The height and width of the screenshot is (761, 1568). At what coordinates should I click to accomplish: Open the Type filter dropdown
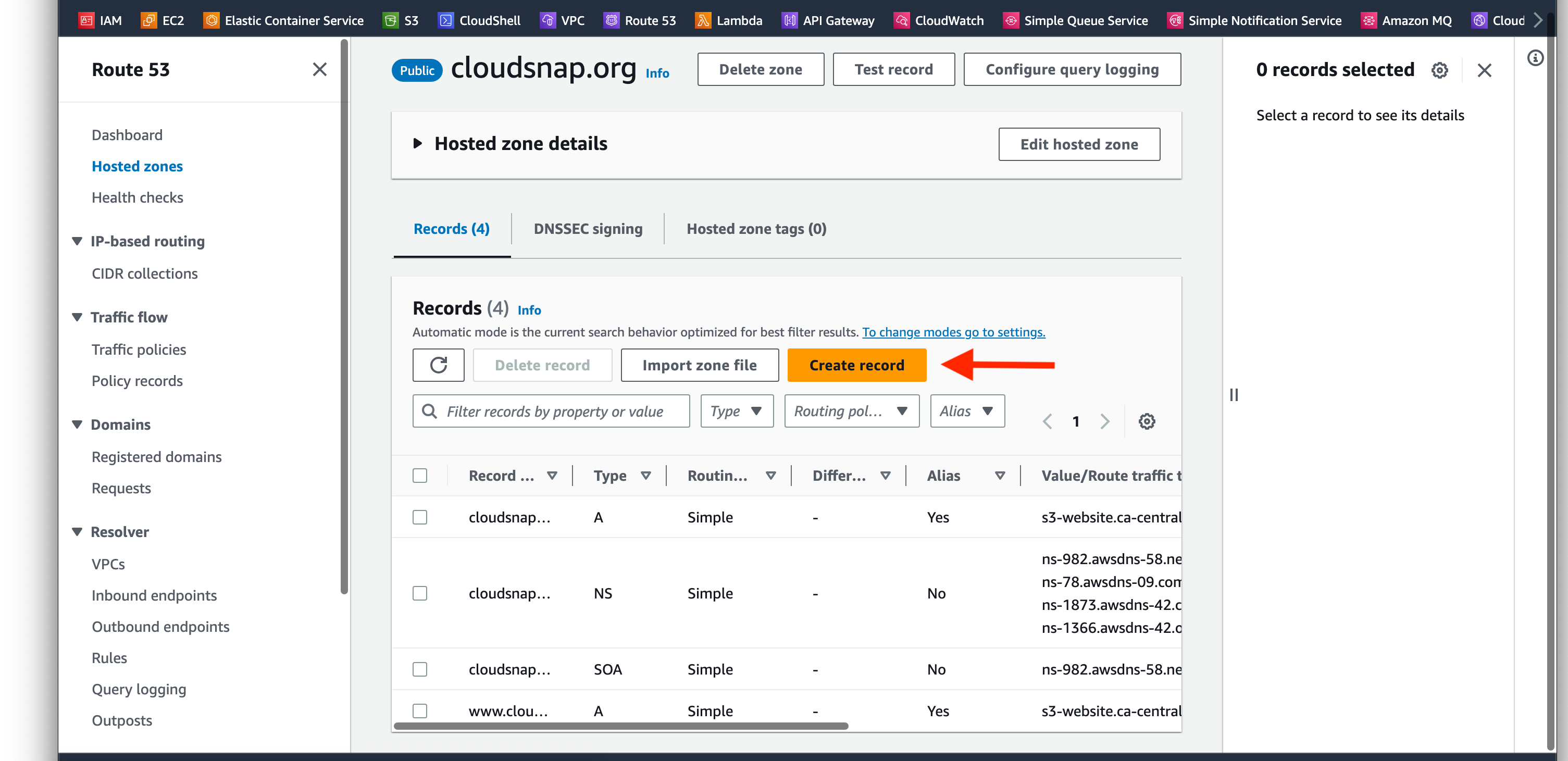pyautogui.click(x=737, y=411)
